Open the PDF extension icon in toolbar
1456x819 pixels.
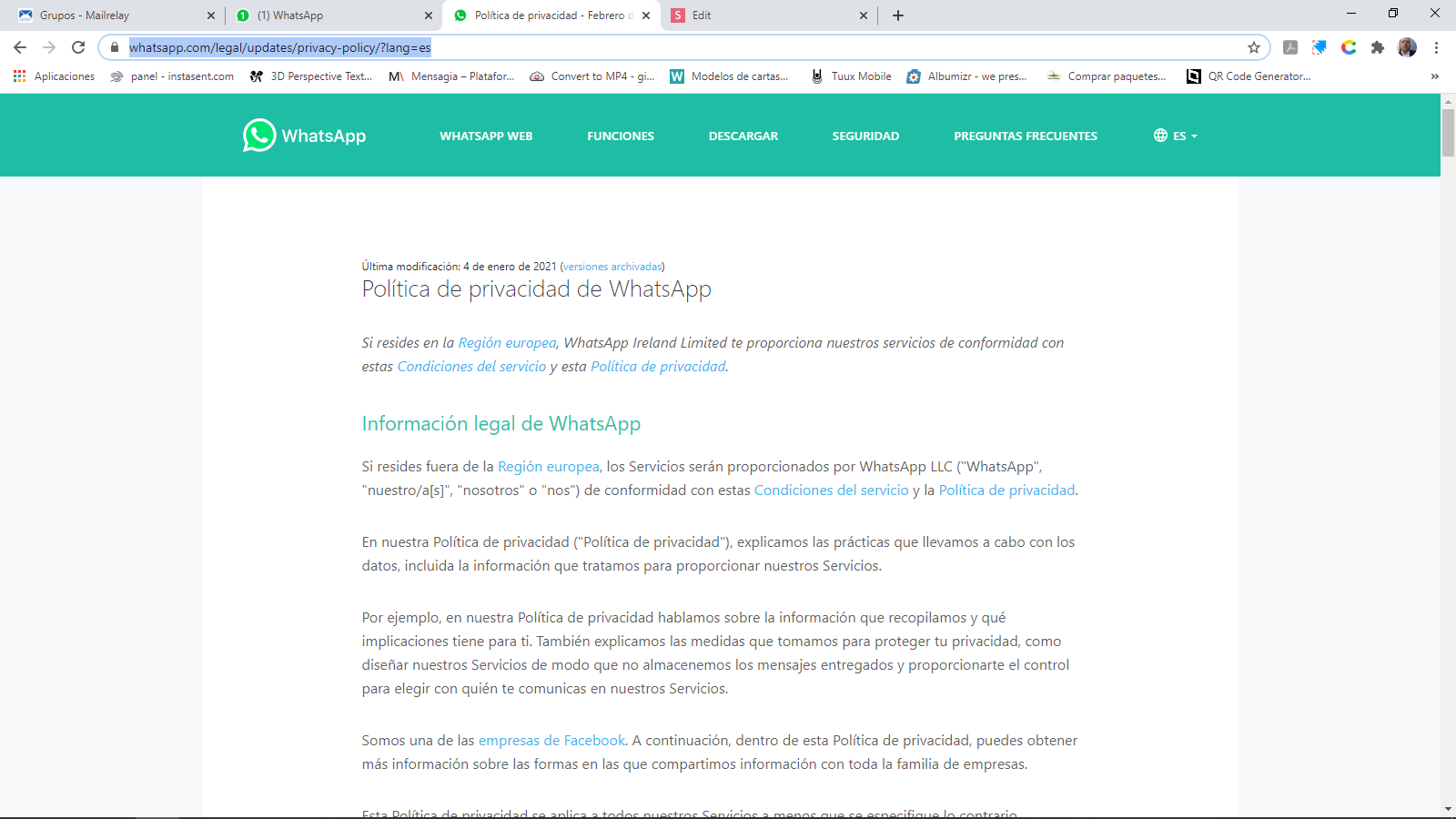coord(1290,47)
